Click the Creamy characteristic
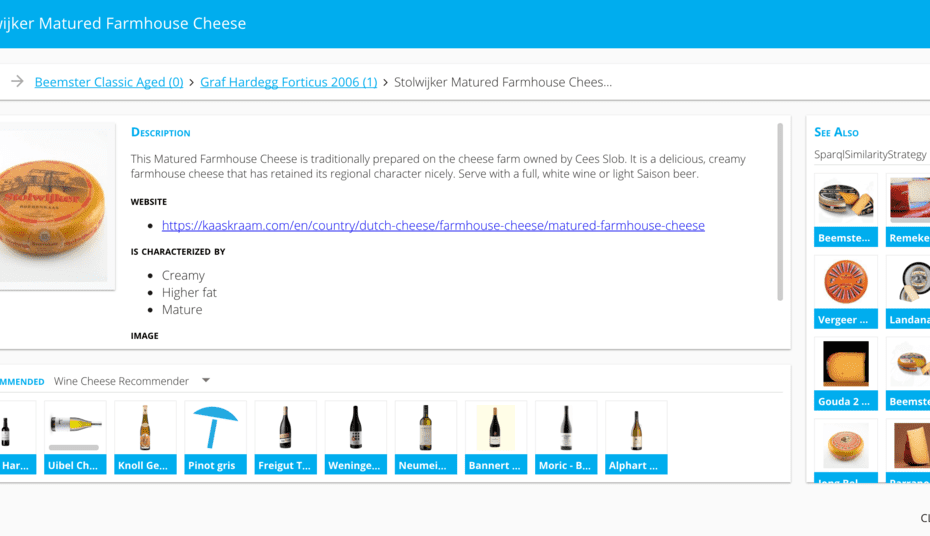 [183, 275]
